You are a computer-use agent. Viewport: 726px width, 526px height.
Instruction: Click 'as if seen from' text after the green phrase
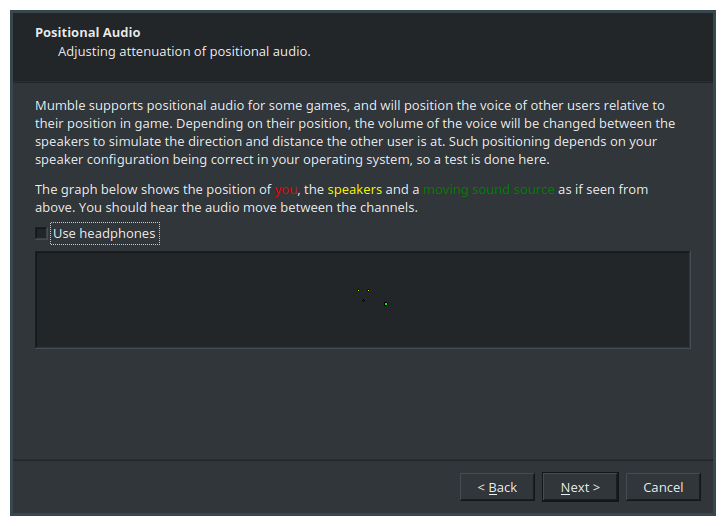point(603,190)
